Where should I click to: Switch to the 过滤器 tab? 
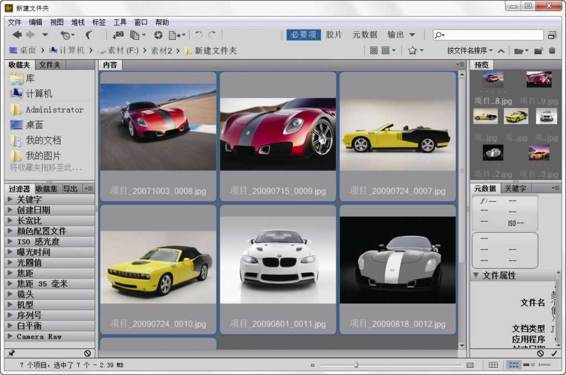(x=19, y=189)
